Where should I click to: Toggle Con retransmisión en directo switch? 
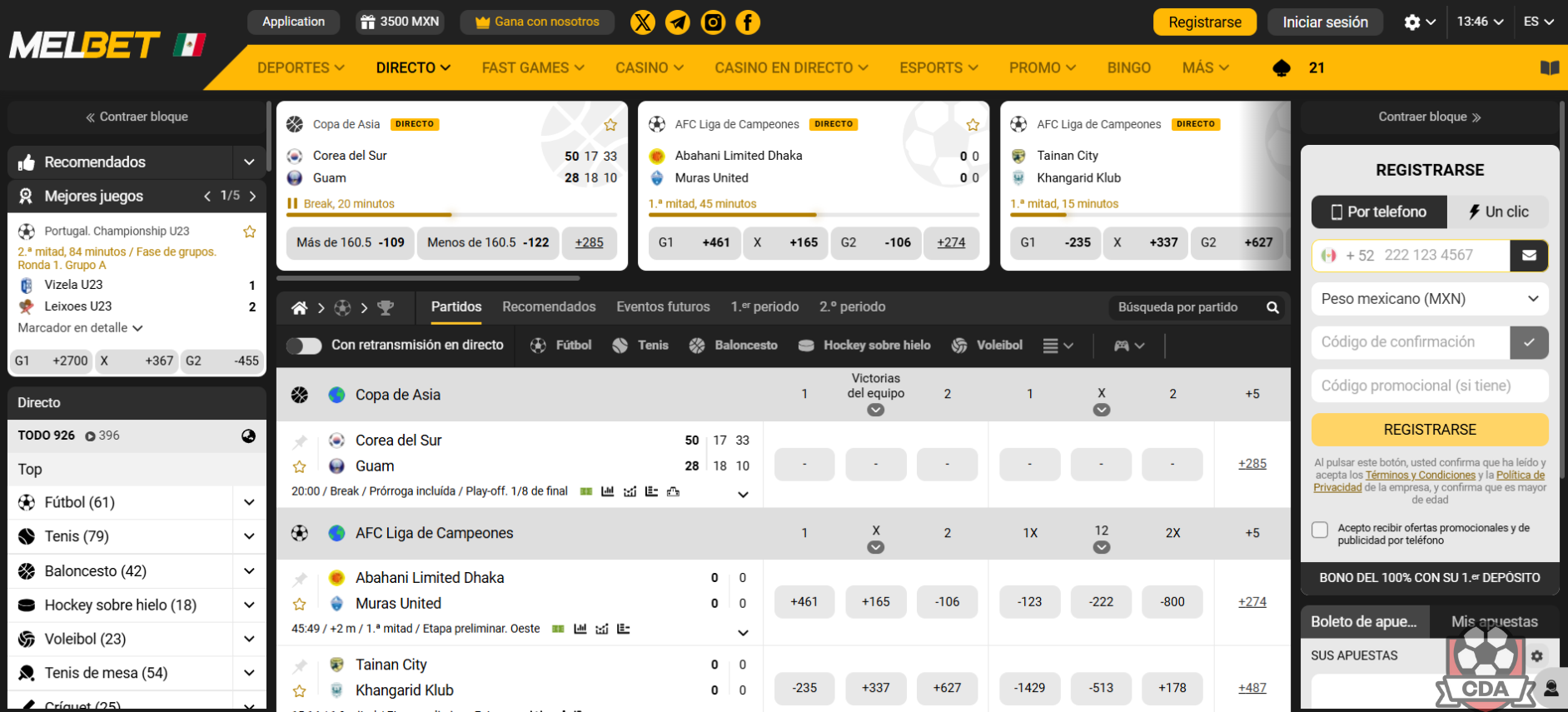pos(304,346)
